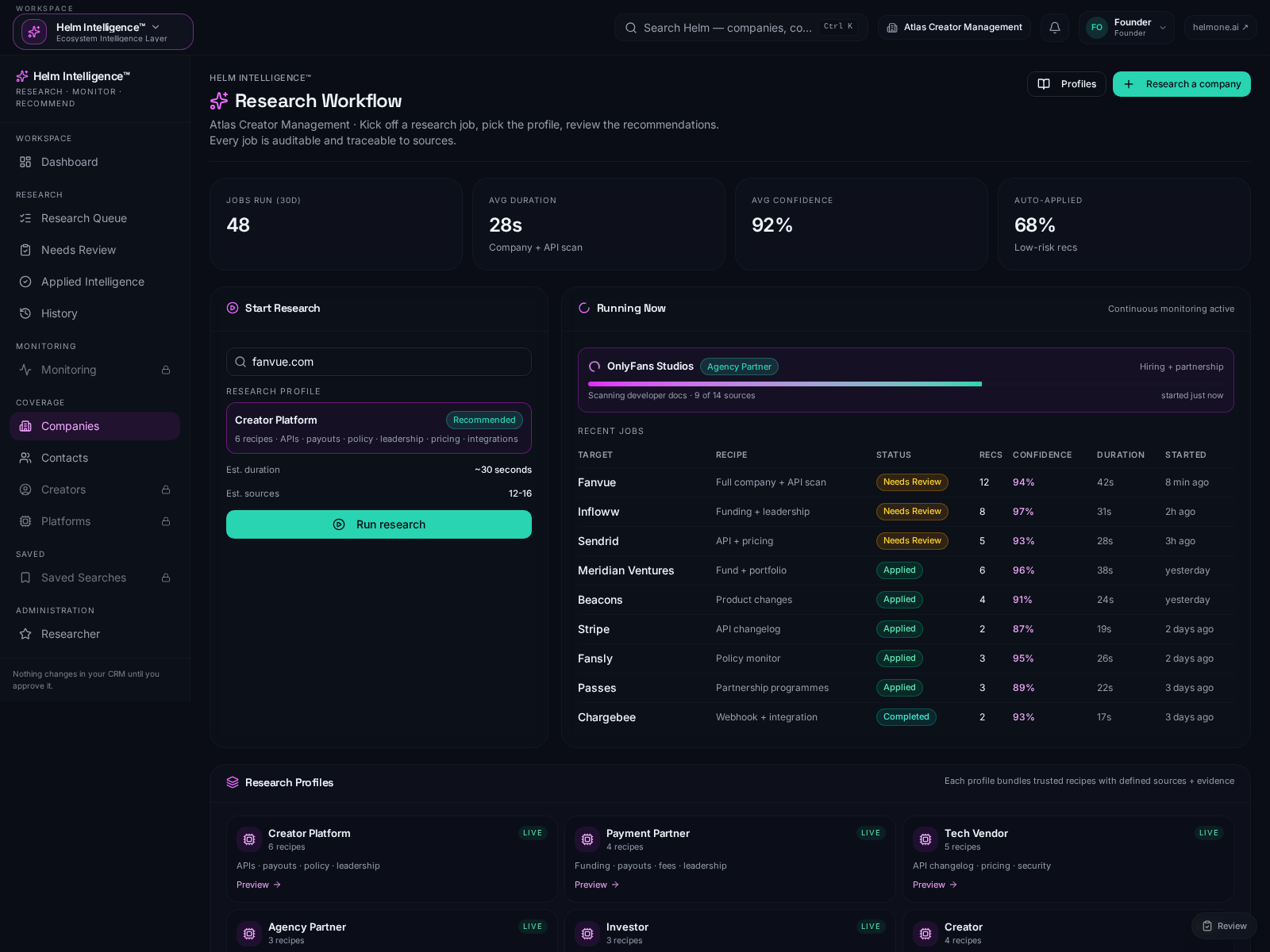This screenshot has height=952, width=1270.
Task: Preview the Payment Partner profile
Action: pyautogui.click(x=597, y=885)
